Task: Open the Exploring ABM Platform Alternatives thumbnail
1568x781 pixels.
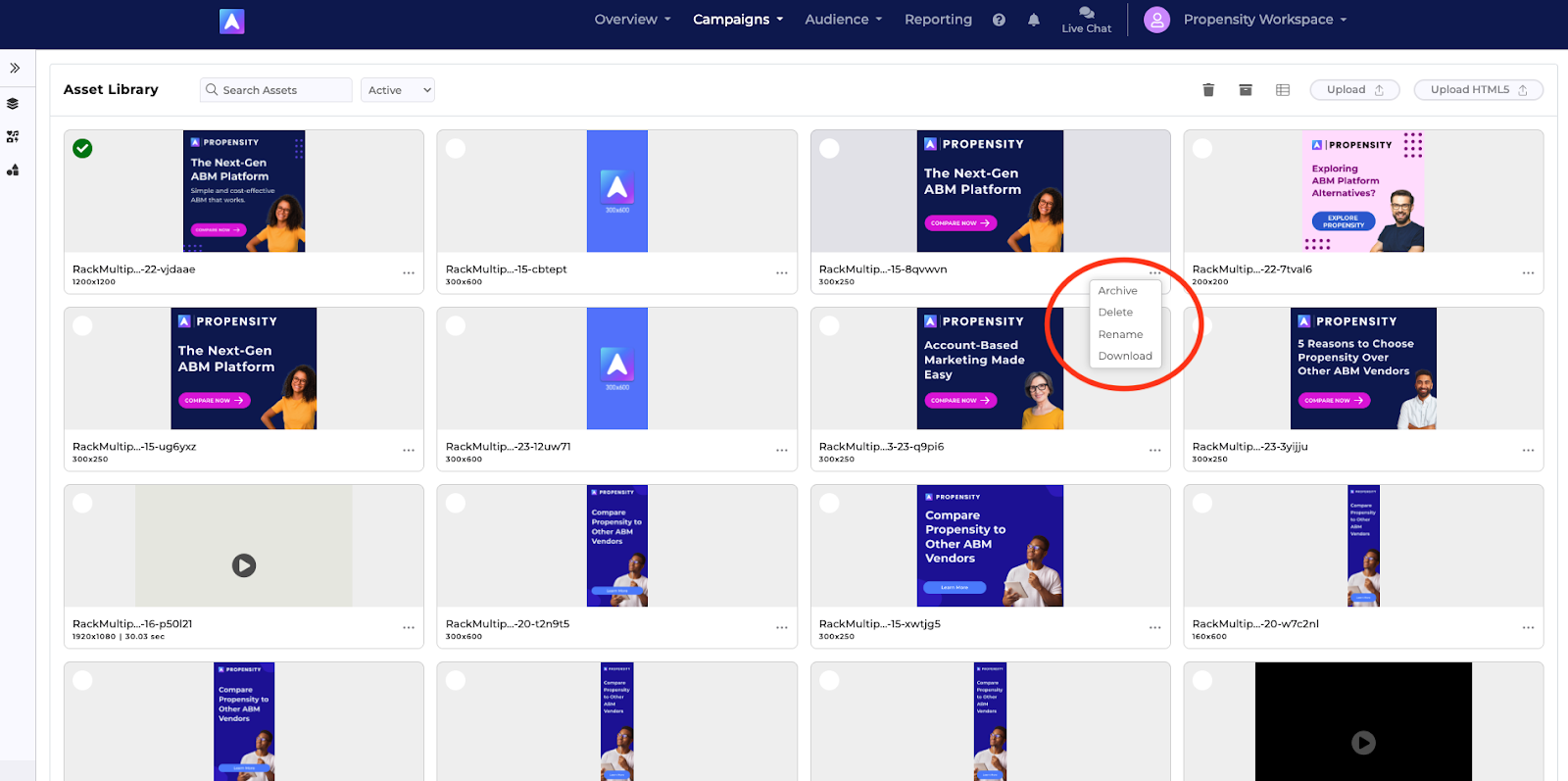Action: 1363,191
